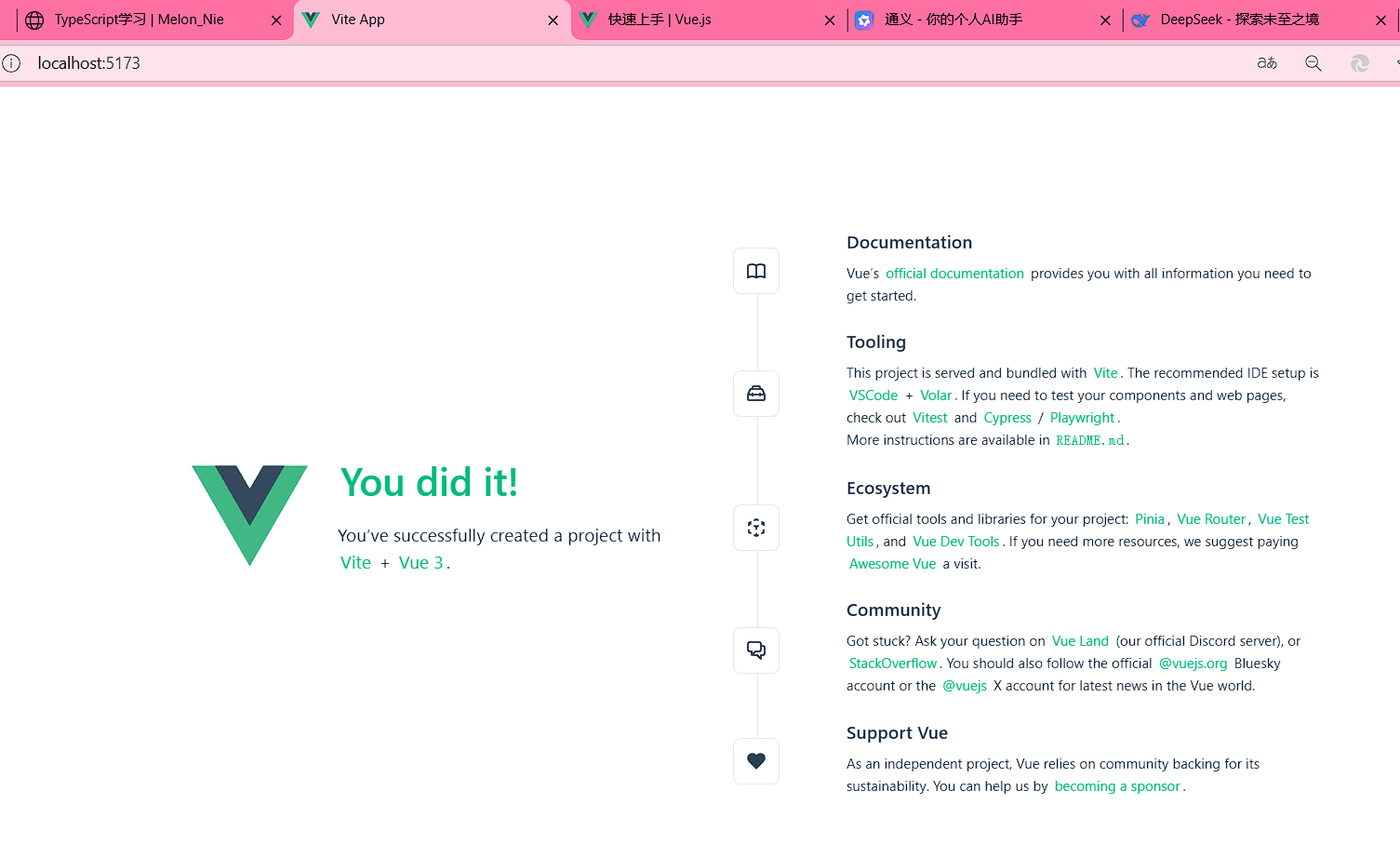This screenshot has width=1400, height=845.
Task: Click the Documentation section heading
Action: coord(909,243)
